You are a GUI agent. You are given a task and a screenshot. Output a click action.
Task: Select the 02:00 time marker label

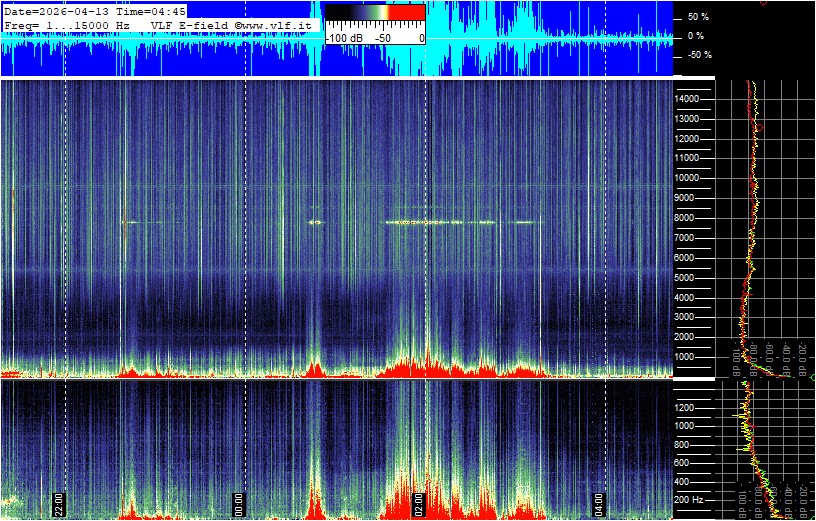click(x=418, y=504)
